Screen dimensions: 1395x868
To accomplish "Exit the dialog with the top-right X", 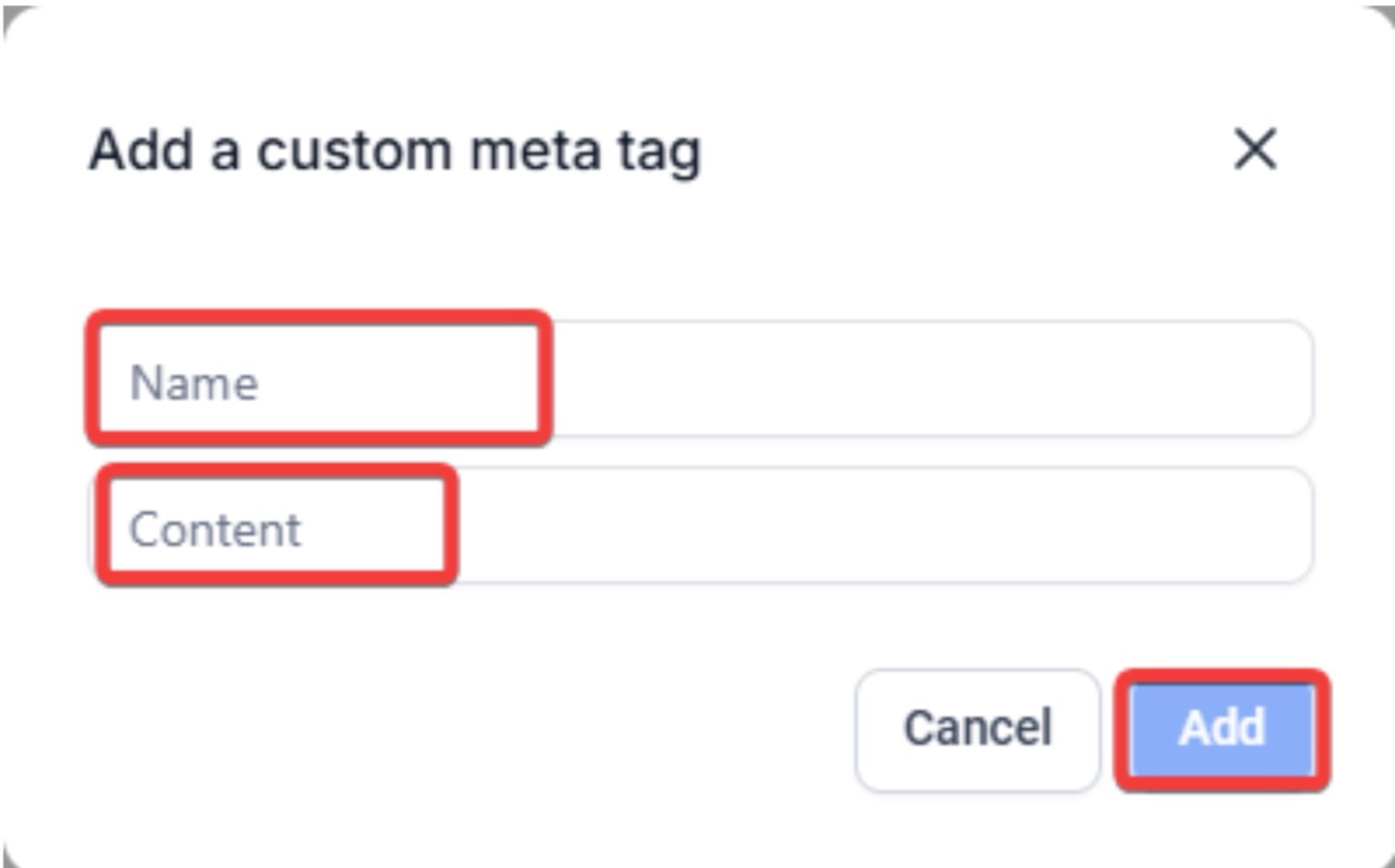I will click(1255, 149).
